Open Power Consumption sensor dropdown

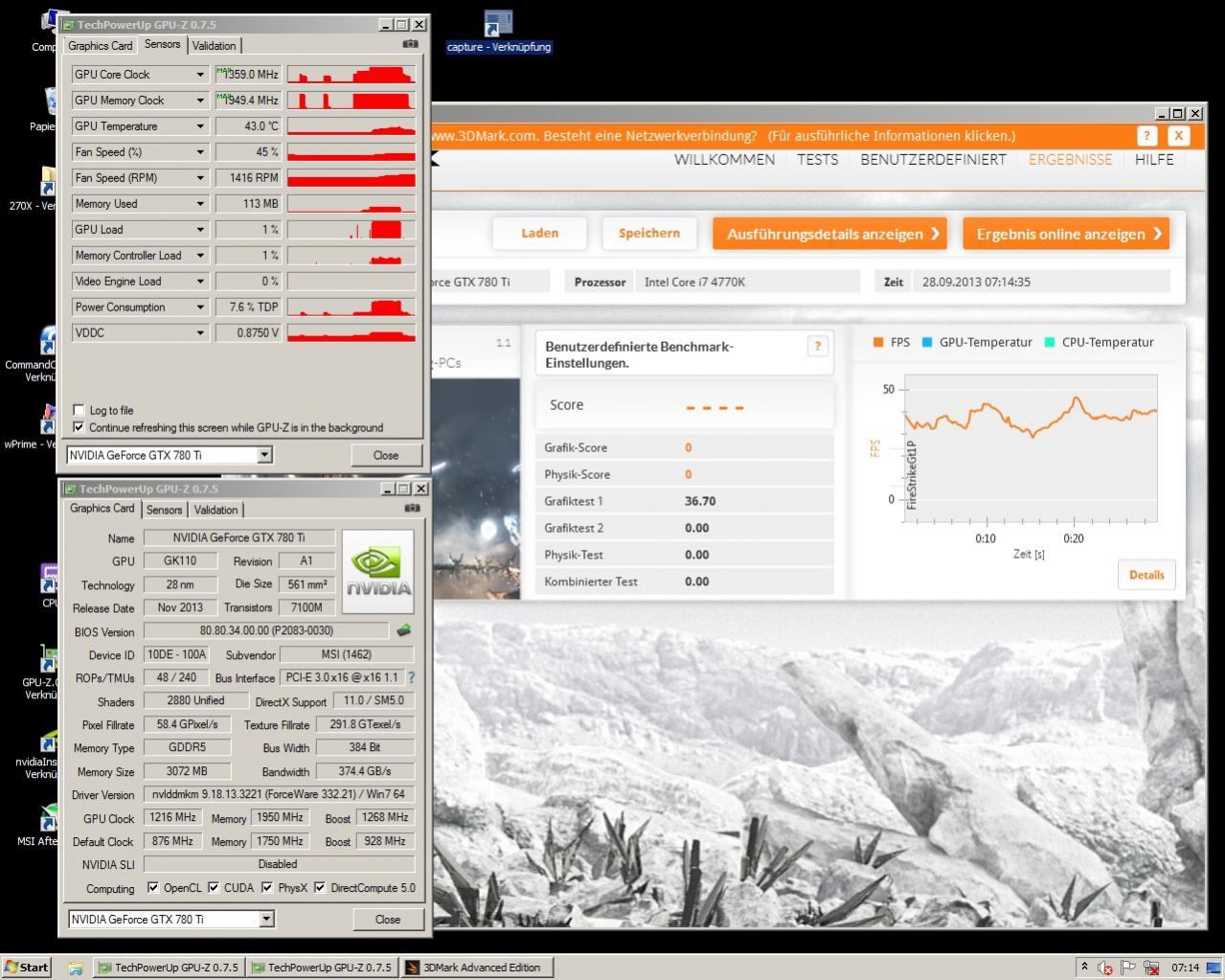point(200,307)
